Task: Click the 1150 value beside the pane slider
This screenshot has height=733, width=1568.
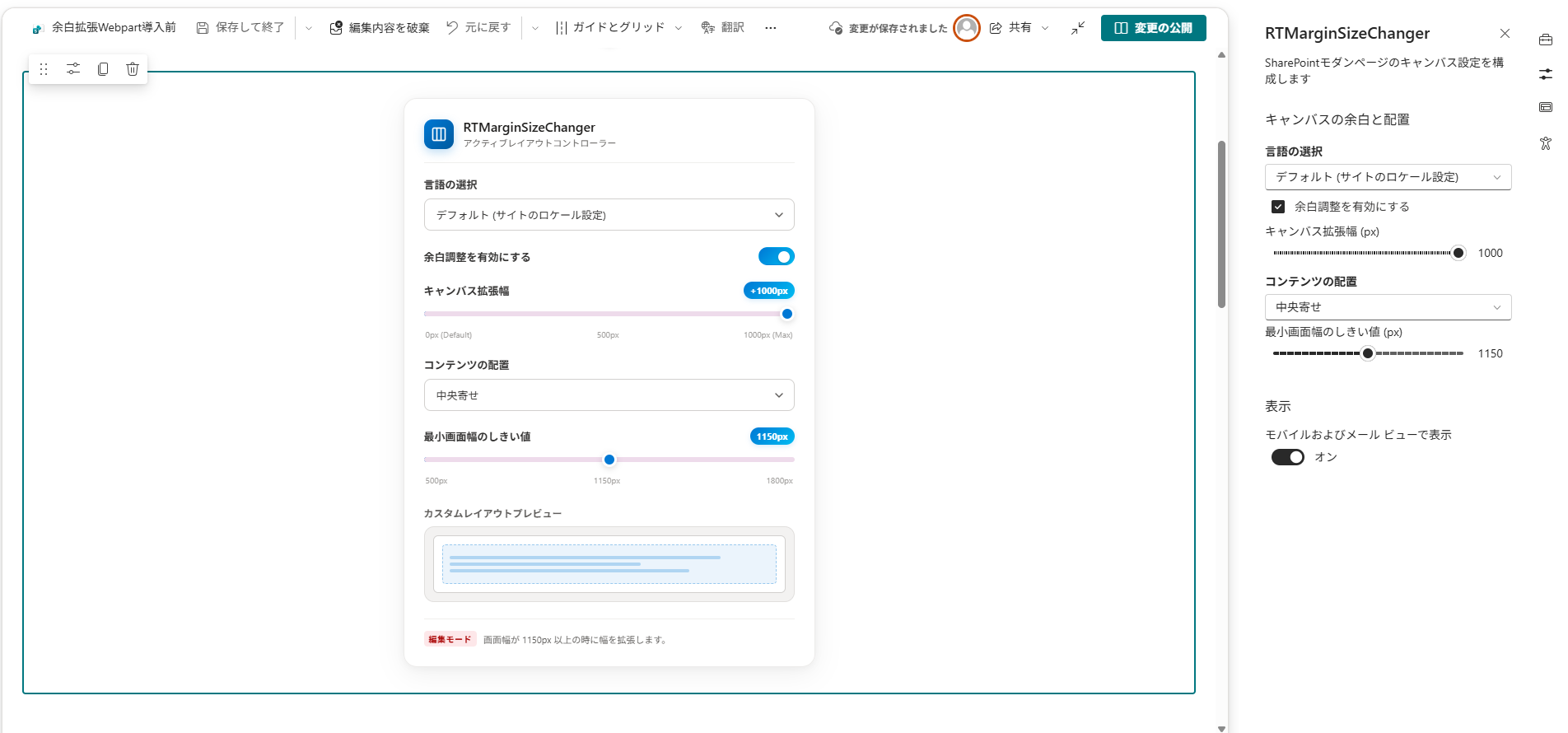Action: [1491, 353]
